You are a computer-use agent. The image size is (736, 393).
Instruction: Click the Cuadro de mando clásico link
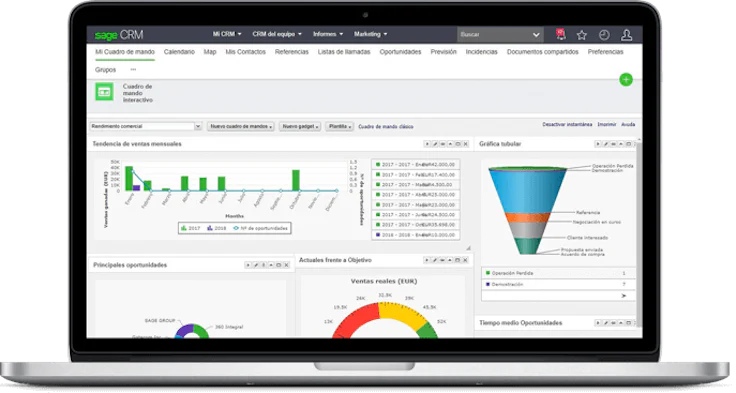[x=386, y=127]
